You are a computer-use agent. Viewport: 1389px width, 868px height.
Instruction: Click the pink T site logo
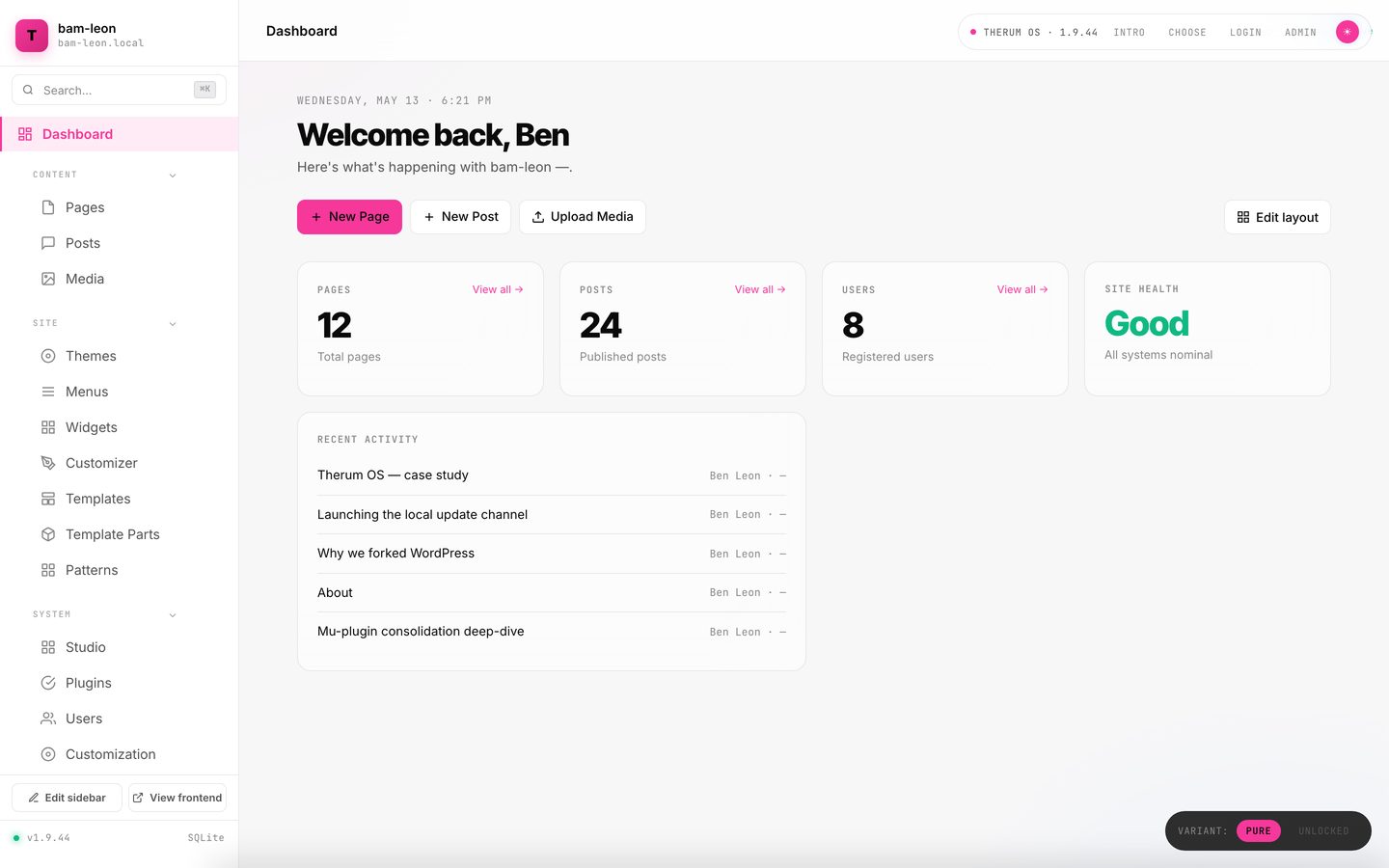pos(32,36)
